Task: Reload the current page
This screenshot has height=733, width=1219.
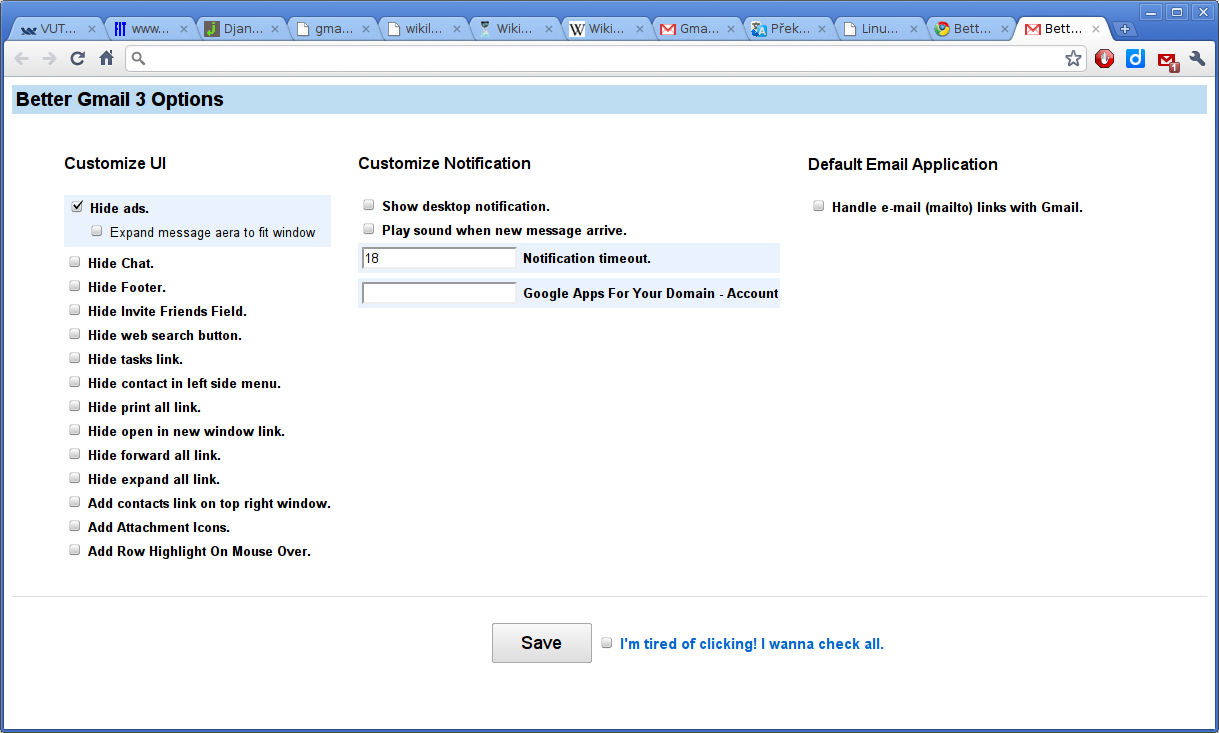Action: [x=77, y=59]
